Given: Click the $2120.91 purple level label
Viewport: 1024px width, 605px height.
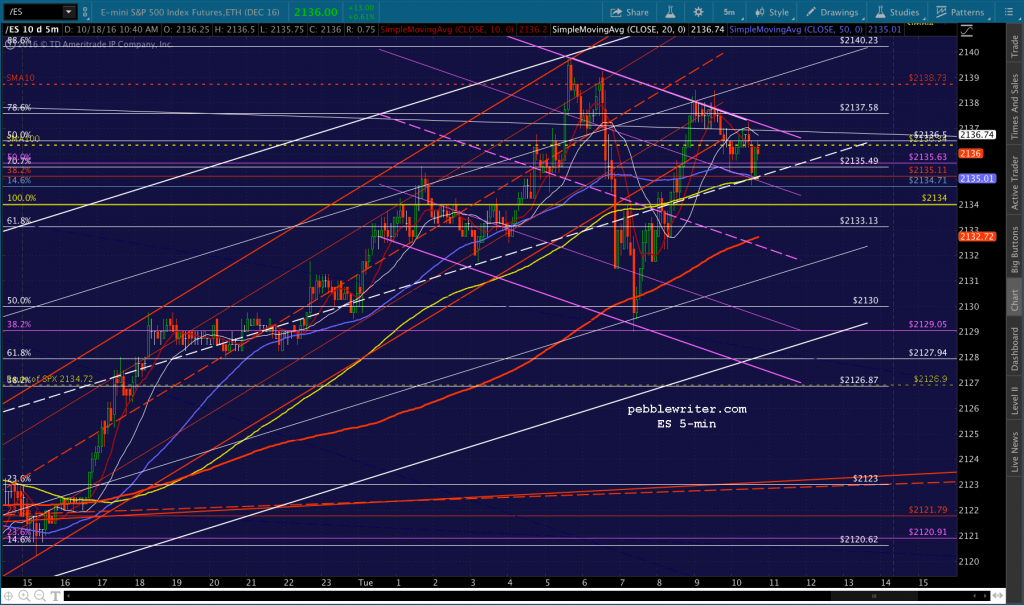Looking at the screenshot, I should point(927,532).
